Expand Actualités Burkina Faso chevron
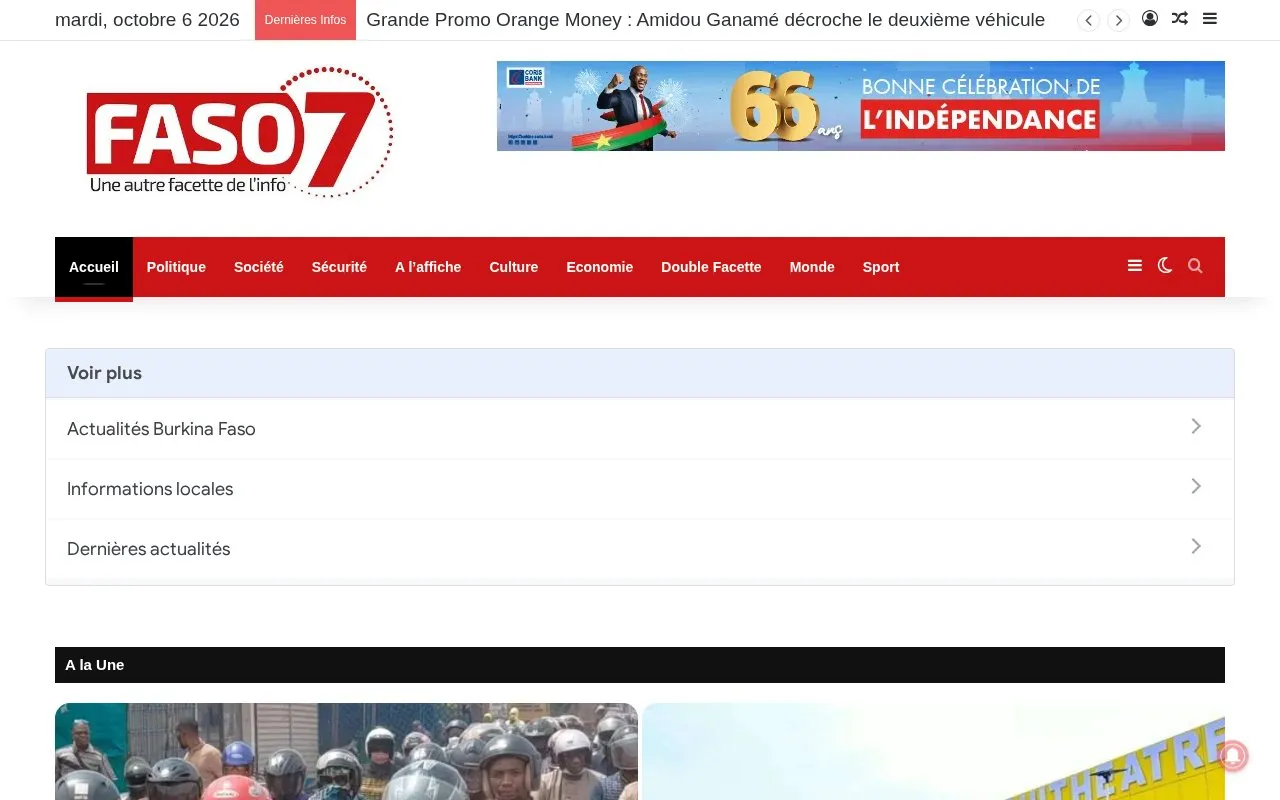 (x=1196, y=427)
